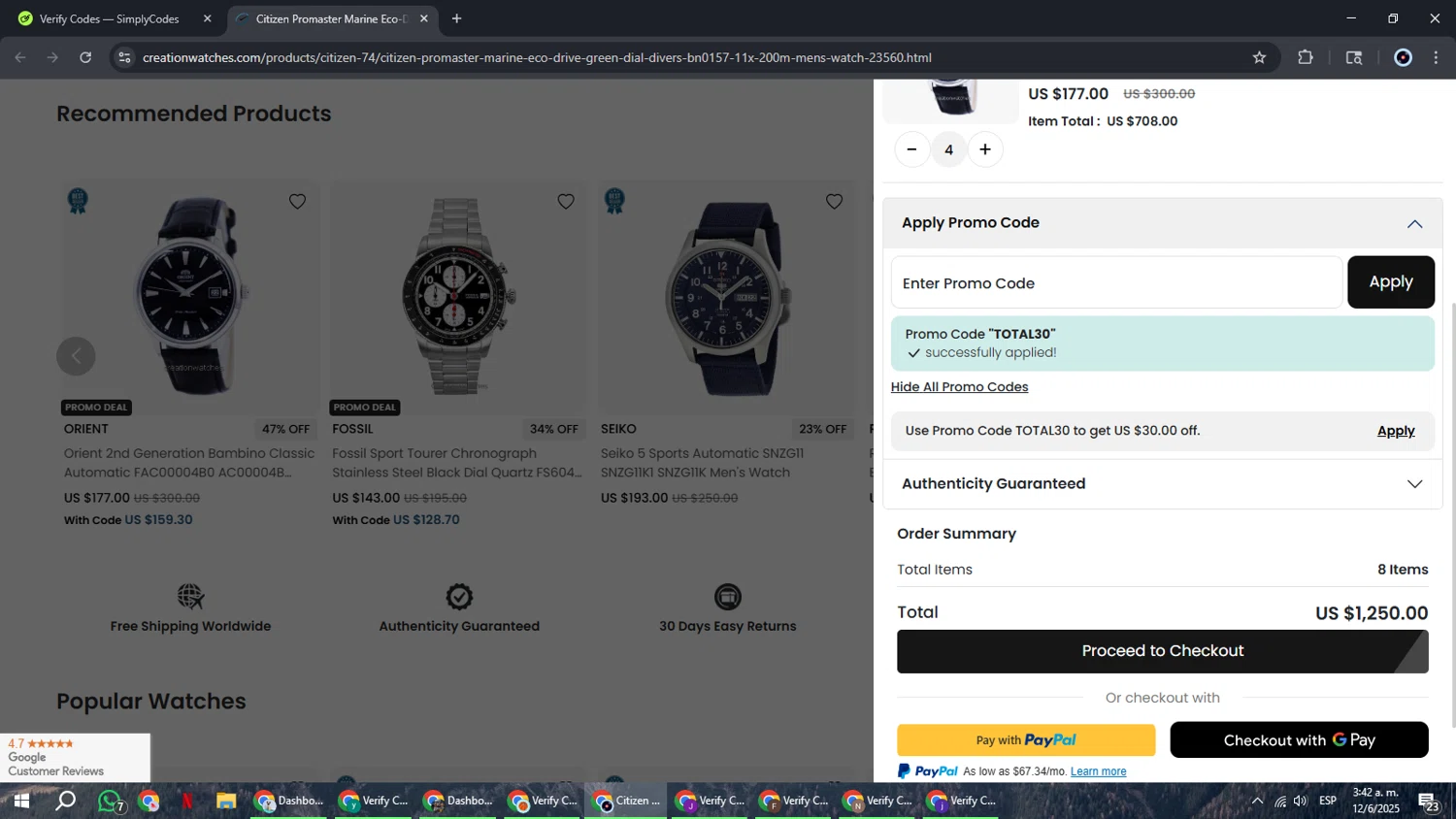Apply the TOTAL30 promo code offer

coord(1396,431)
